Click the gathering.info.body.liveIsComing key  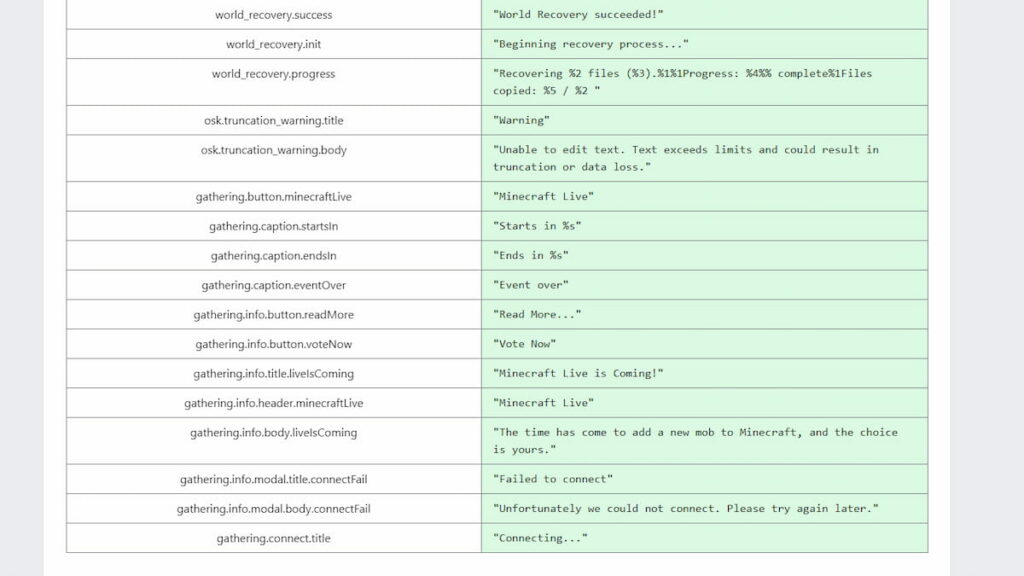(274, 432)
